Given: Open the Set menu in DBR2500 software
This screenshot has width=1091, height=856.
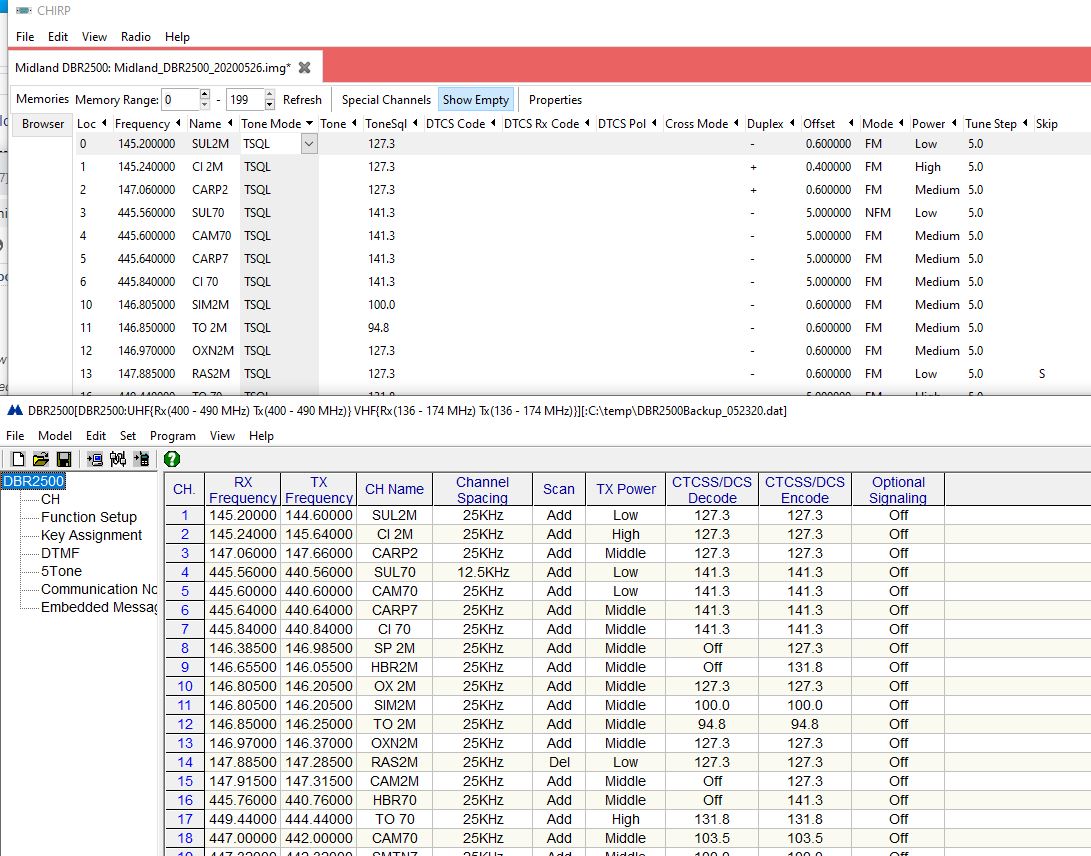Looking at the screenshot, I should coord(128,436).
